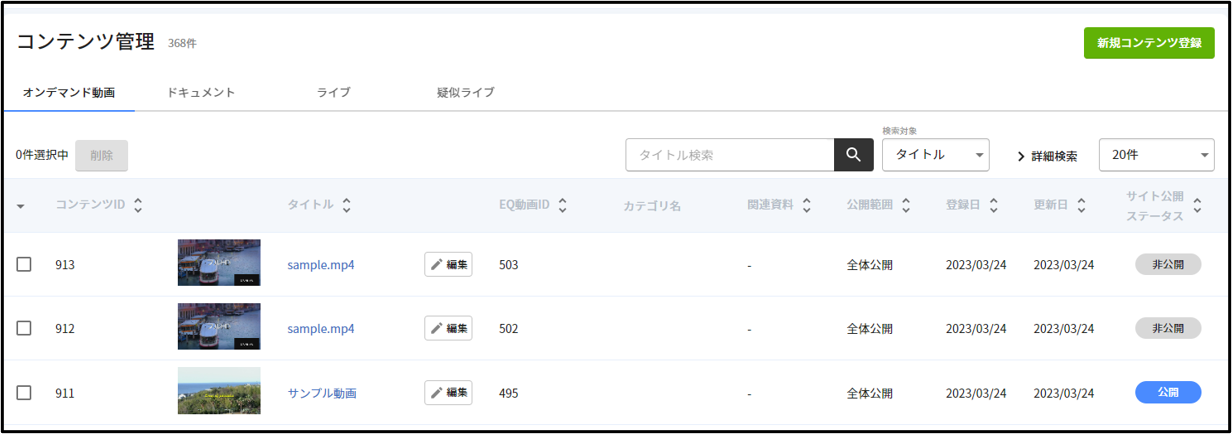The height and width of the screenshot is (434, 1232).
Task: Sort by 登録日 column arrows
Action: 993,205
